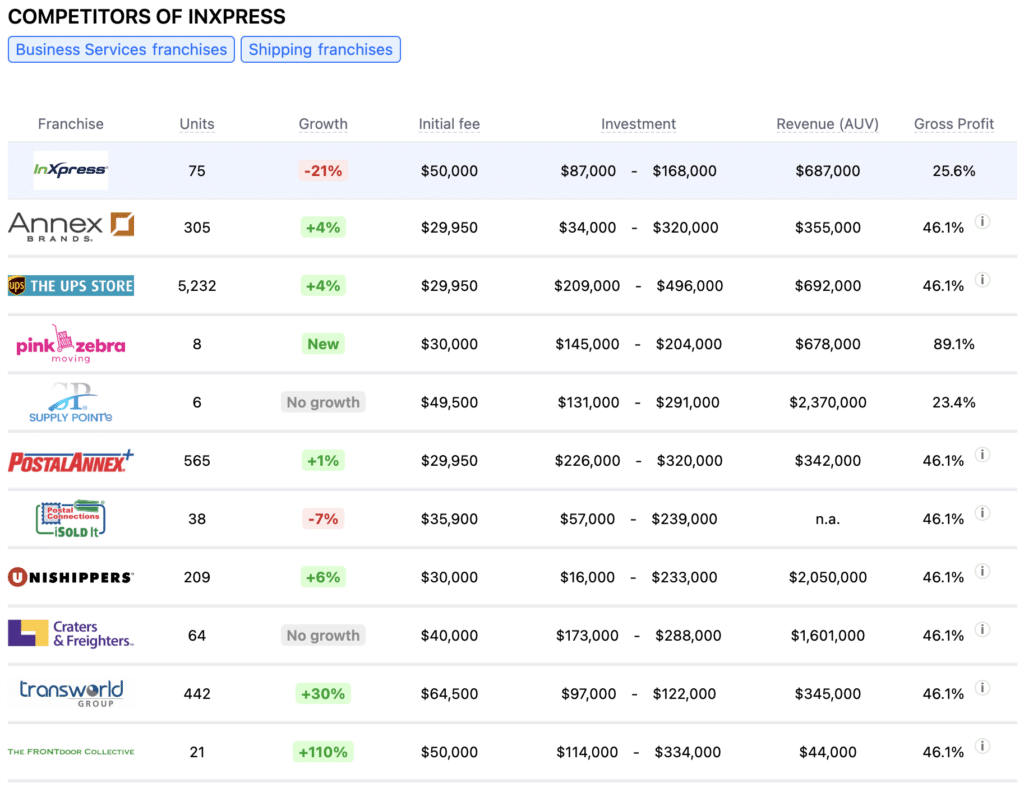Click the Growth column header

click(x=323, y=124)
